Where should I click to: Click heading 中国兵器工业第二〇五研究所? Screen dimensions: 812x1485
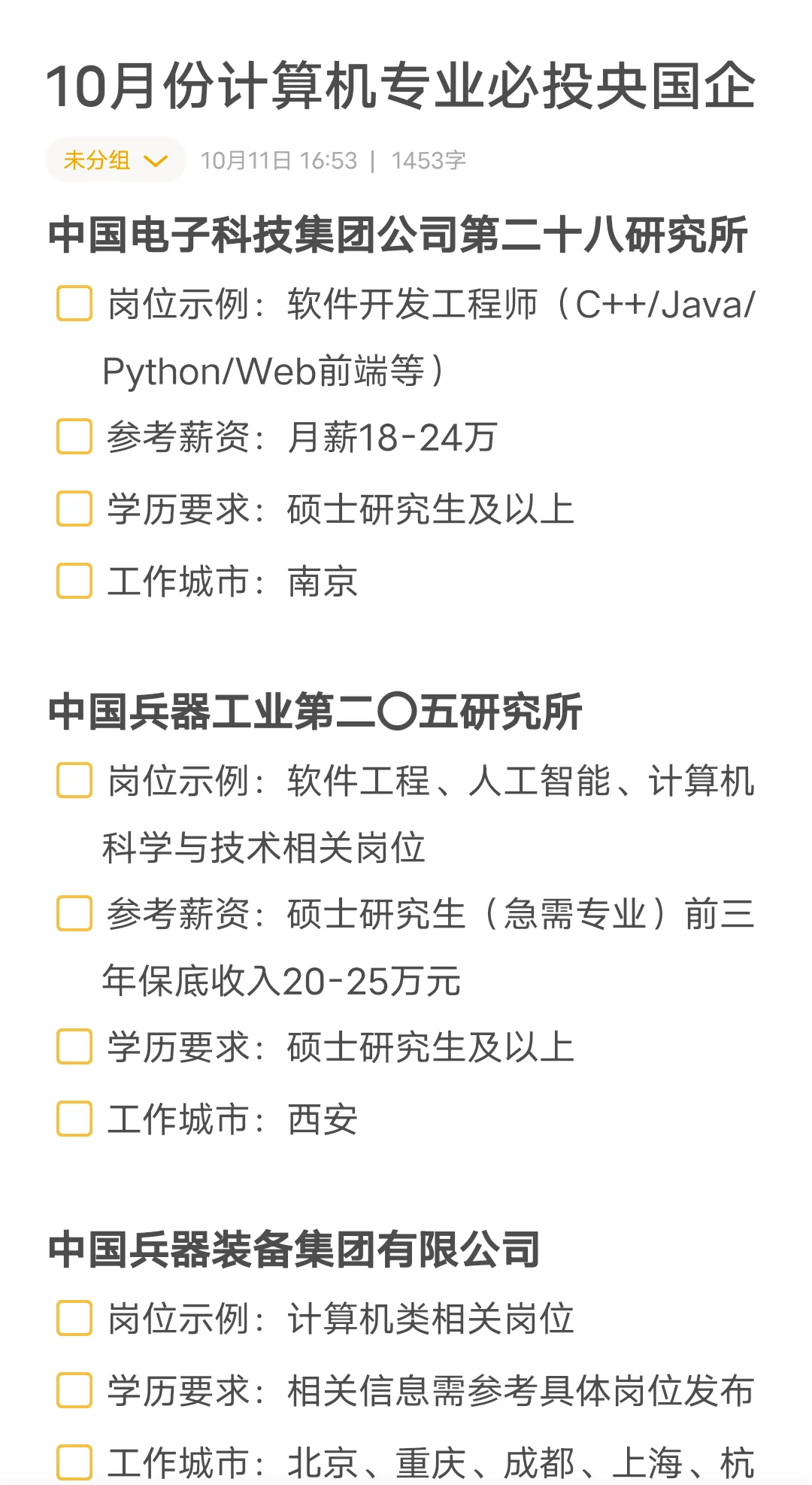click(314, 712)
